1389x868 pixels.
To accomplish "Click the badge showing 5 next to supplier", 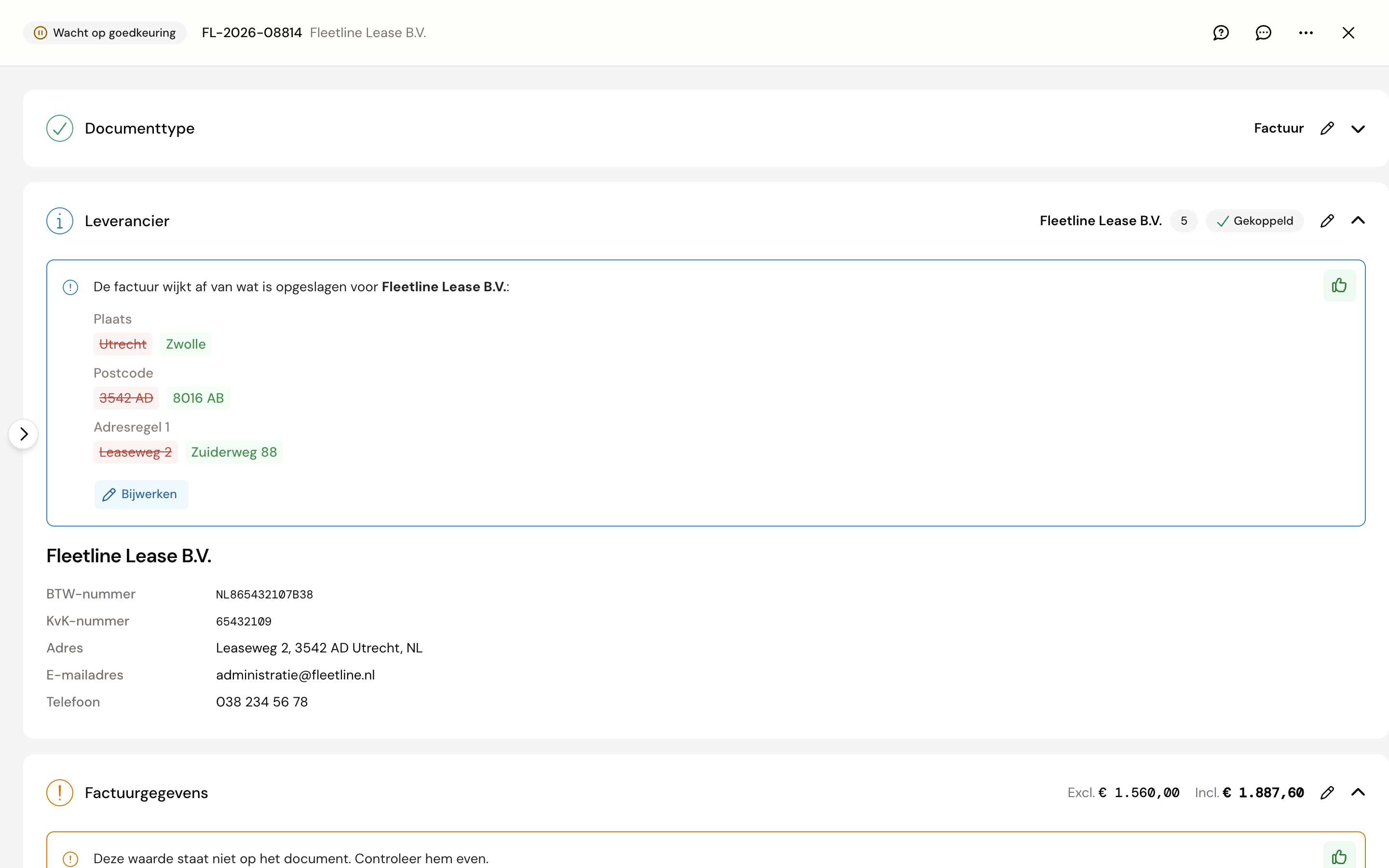I will (1184, 221).
